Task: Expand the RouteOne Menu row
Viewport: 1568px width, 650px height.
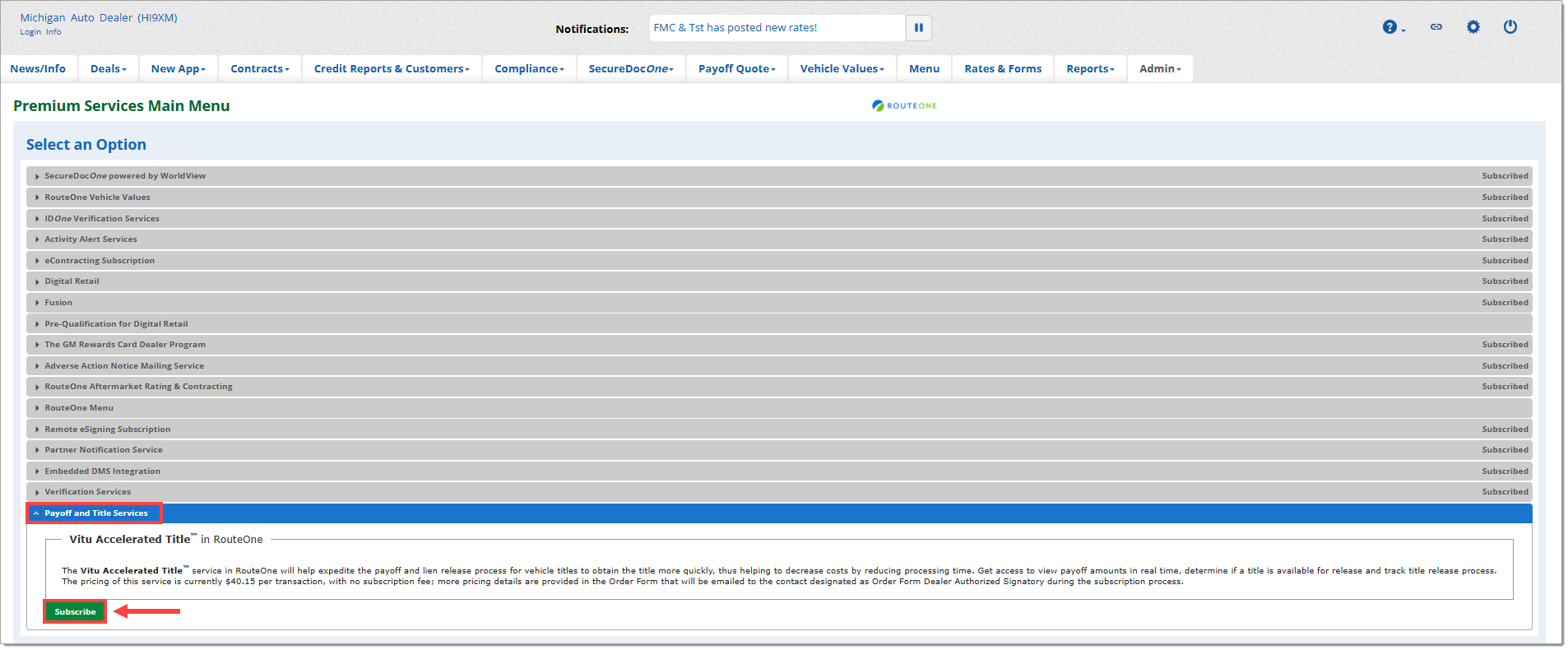Action: [779, 408]
